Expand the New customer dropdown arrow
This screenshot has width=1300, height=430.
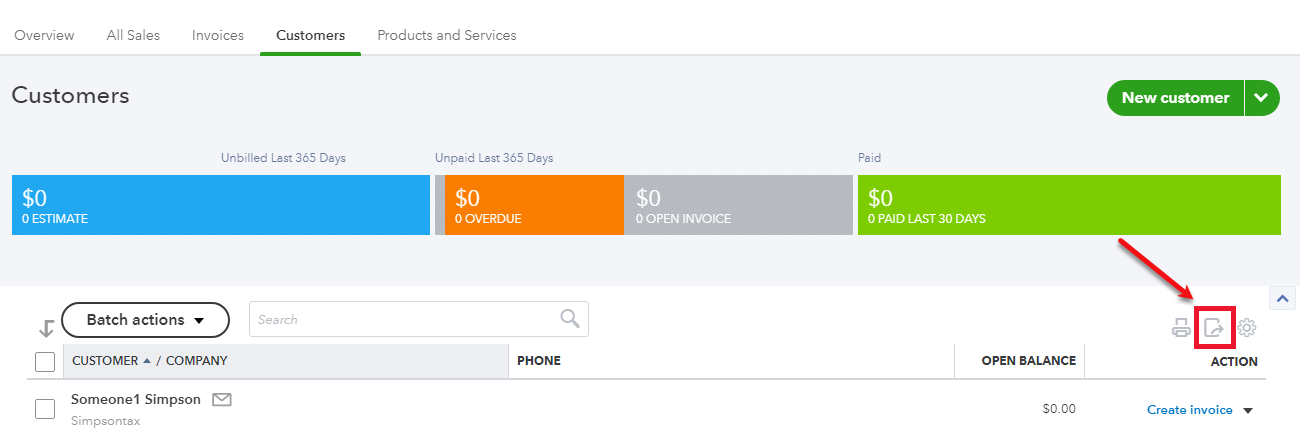click(x=1262, y=98)
